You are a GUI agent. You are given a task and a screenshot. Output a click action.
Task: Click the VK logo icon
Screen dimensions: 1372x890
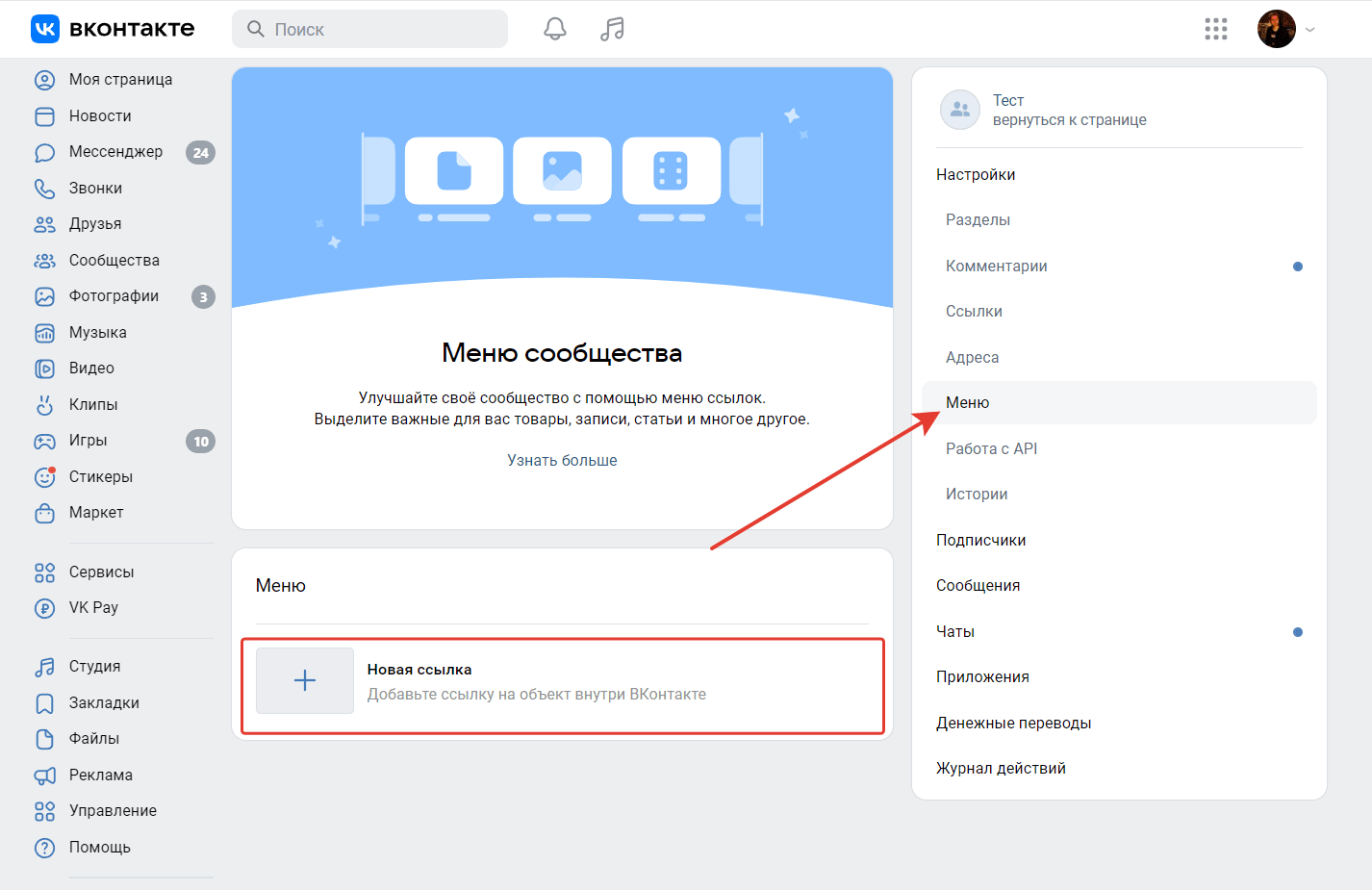coord(45,29)
